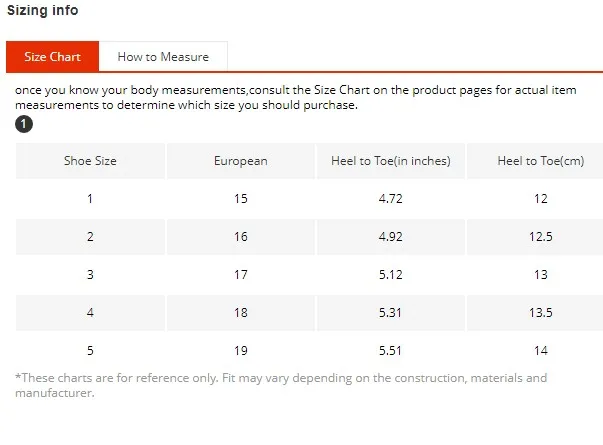The width and height of the screenshot is (603, 445).
Task: Click European size 16 cell
Action: [x=241, y=237]
